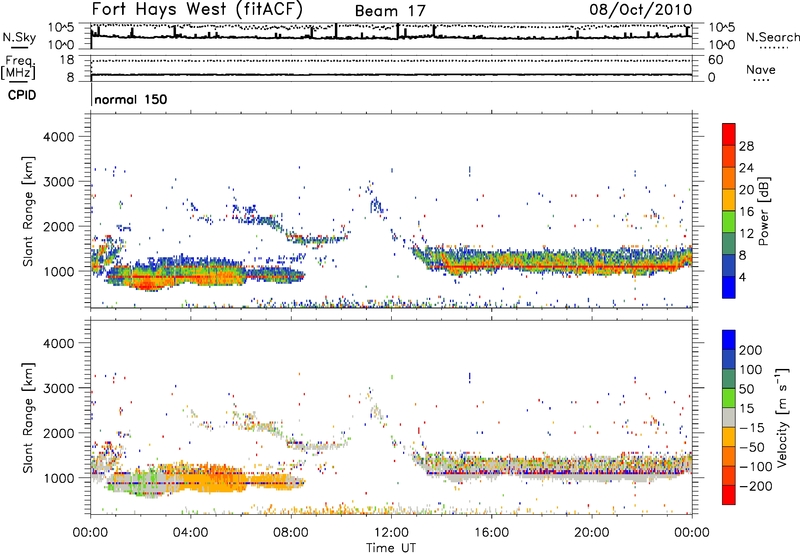
Task: Click the '4' Power scale value
Action: 743,278
